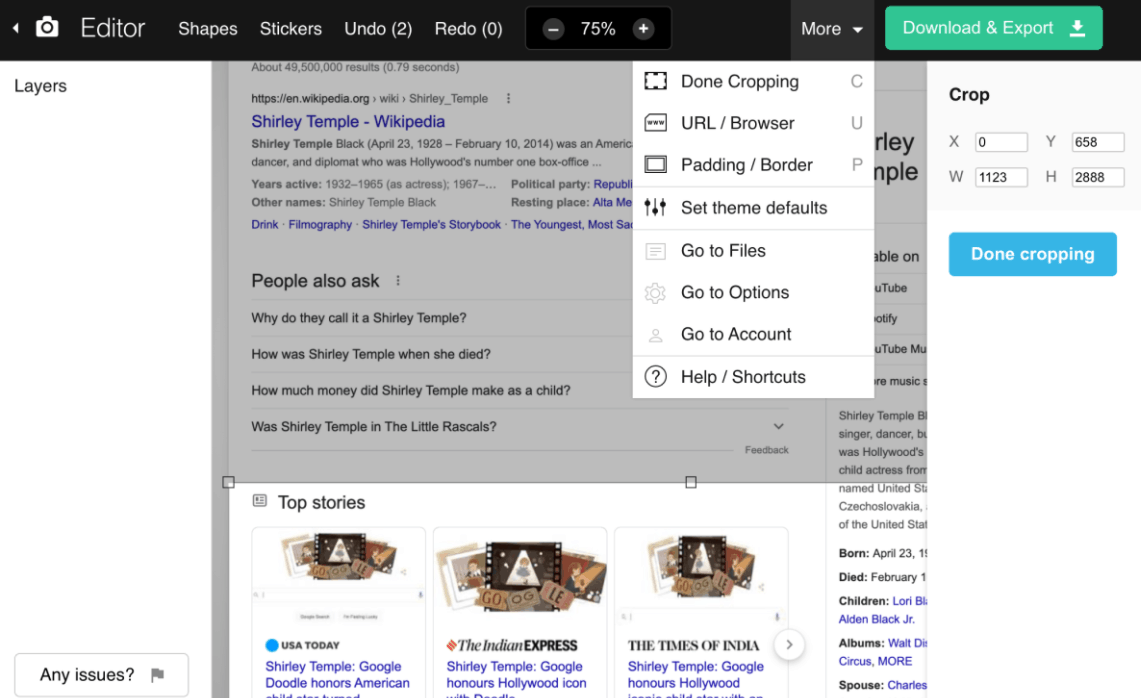Click the Go to Account person icon
Screen dimensions: 1141x698
coord(655,335)
